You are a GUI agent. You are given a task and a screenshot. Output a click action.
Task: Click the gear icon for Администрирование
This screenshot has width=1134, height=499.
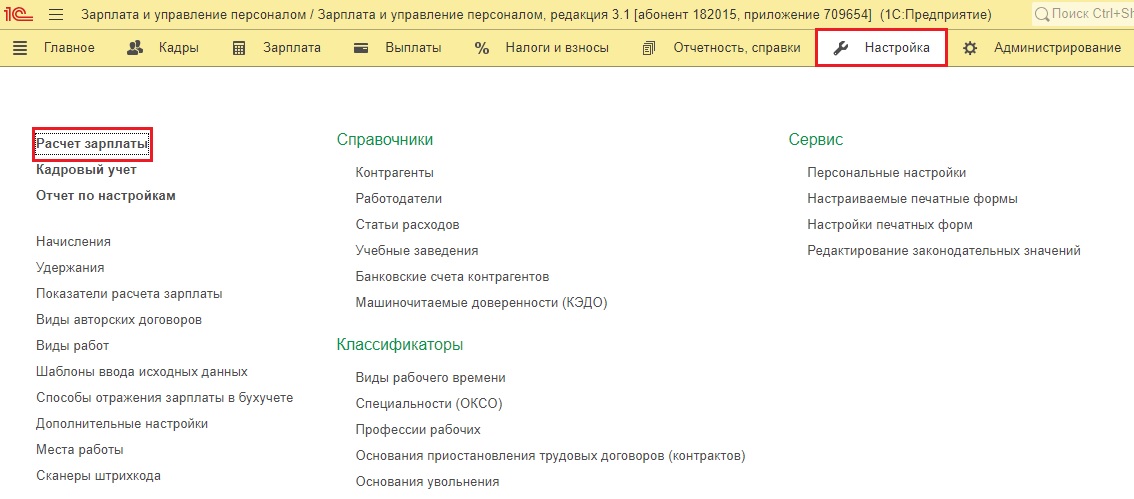(970, 48)
